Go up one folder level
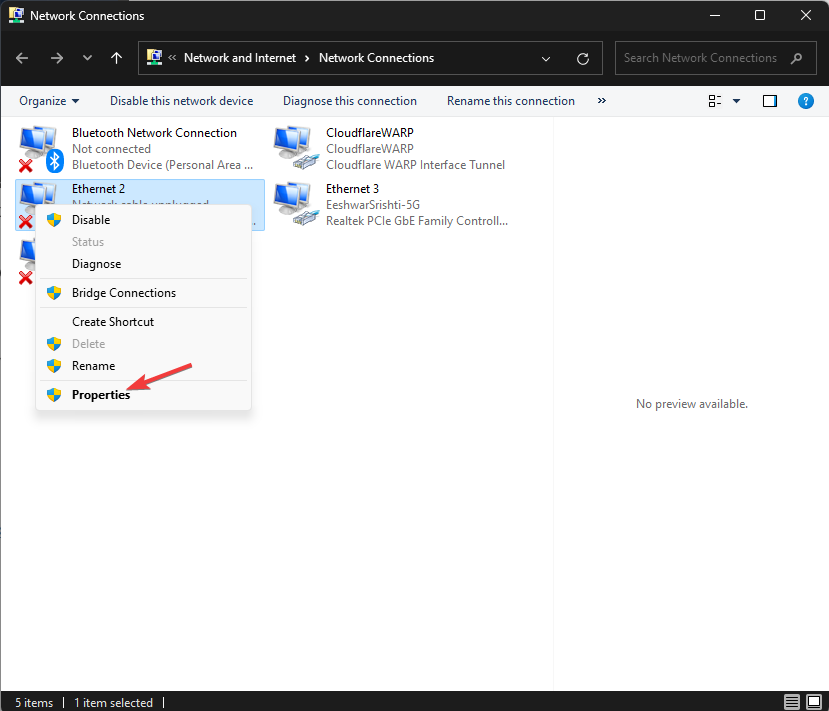The image size is (829, 711). tap(116, 58)
